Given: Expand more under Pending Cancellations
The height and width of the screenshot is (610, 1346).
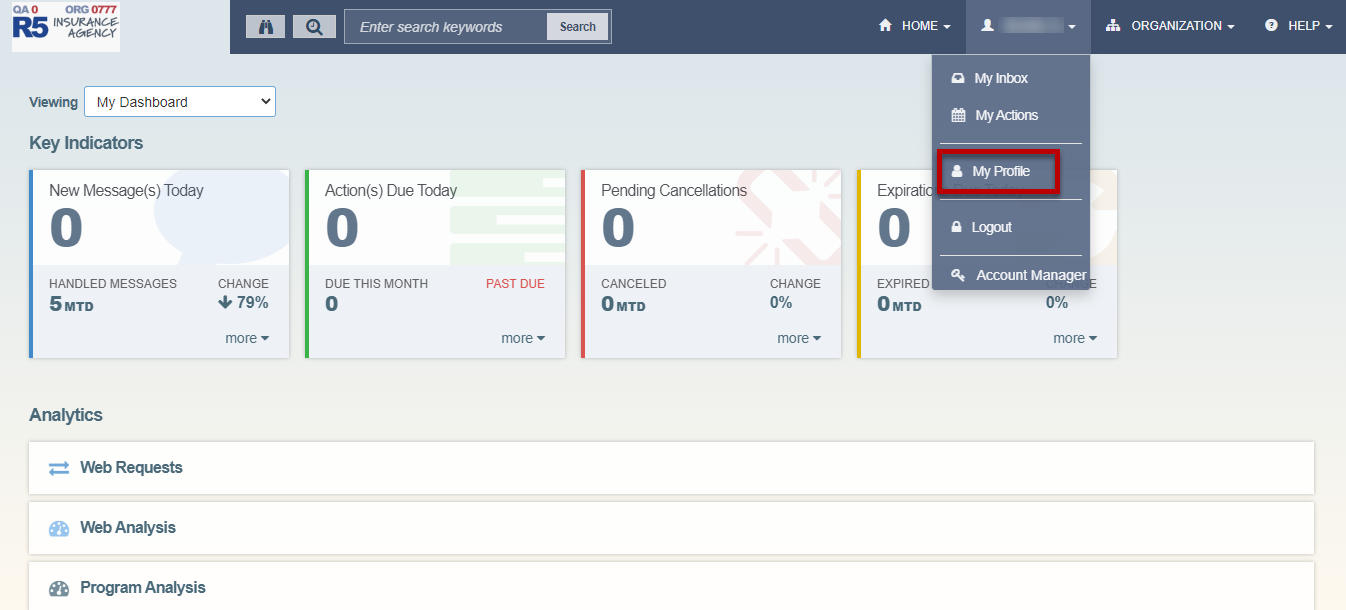Looking at the screenshot, I should (x=799, y=338).
